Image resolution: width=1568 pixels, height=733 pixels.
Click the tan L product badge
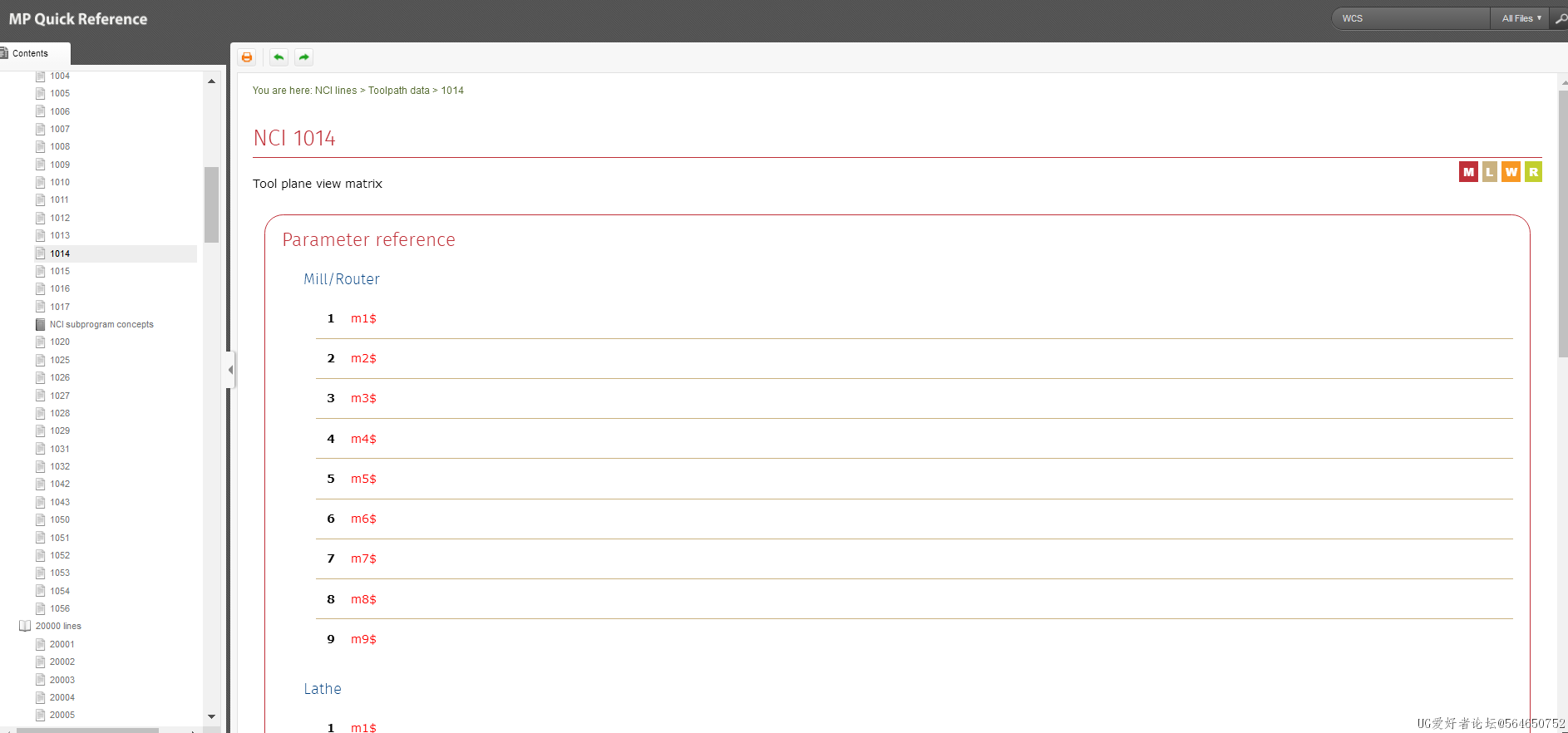(1489, 172)
